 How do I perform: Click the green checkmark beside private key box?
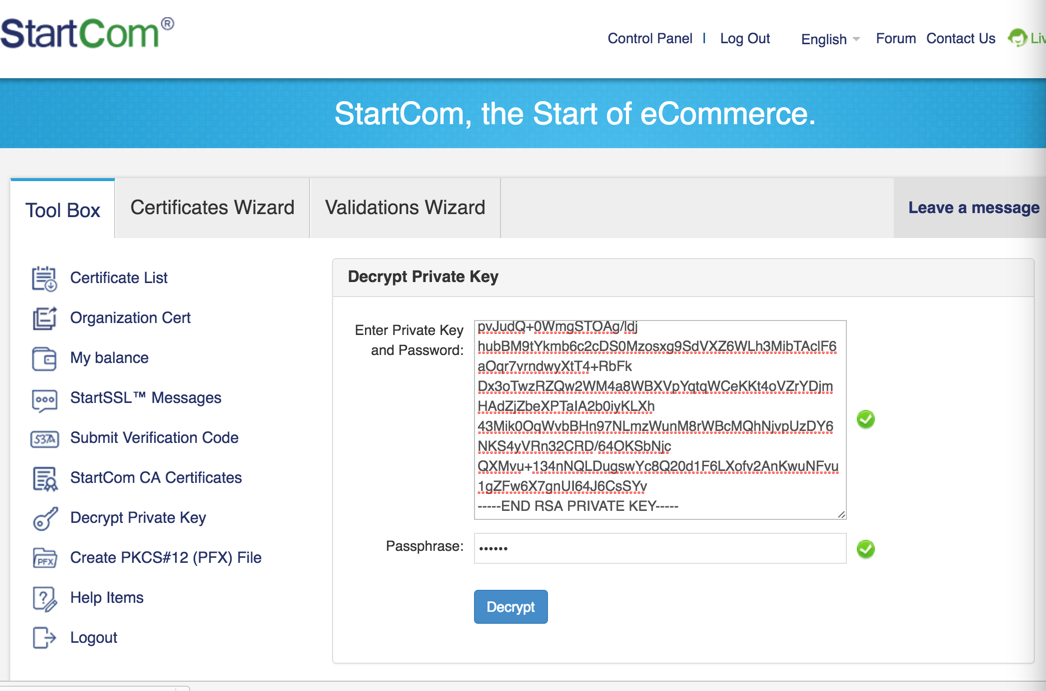[866, 420]
